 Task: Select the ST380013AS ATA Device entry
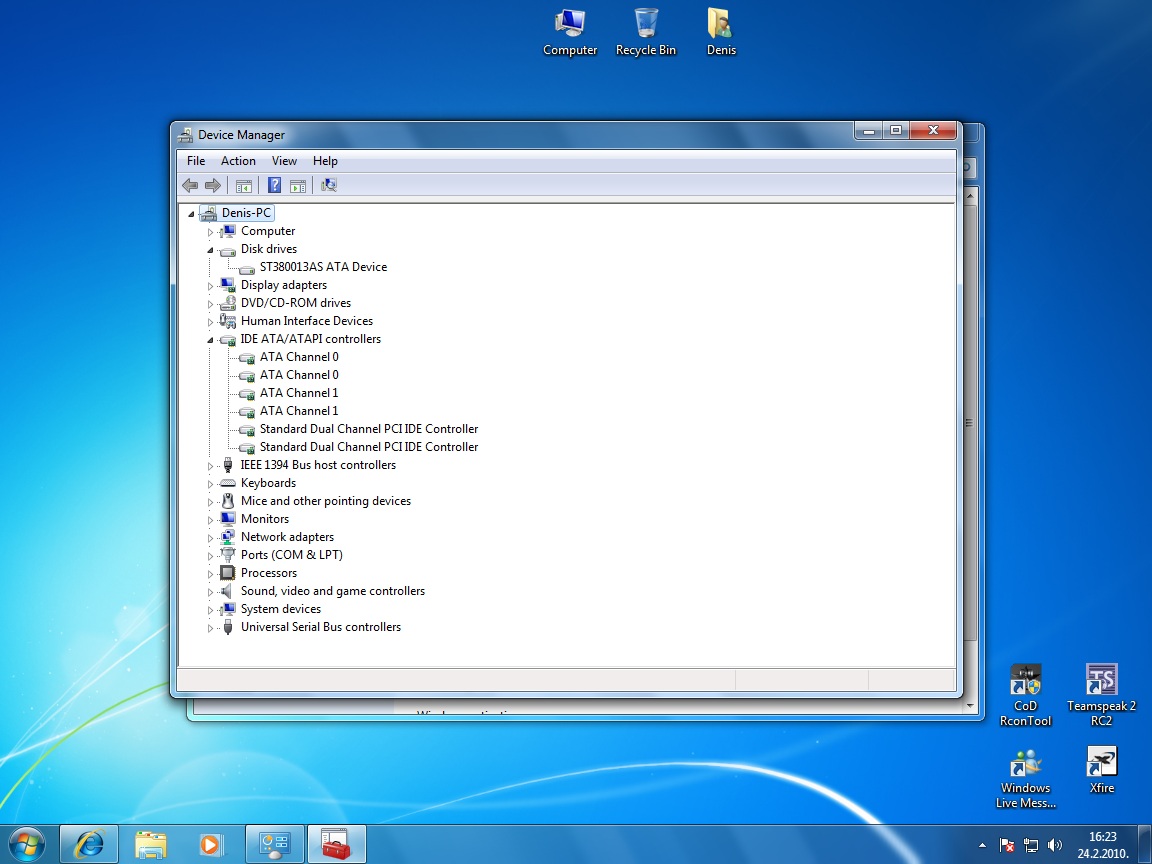point(323,267)
